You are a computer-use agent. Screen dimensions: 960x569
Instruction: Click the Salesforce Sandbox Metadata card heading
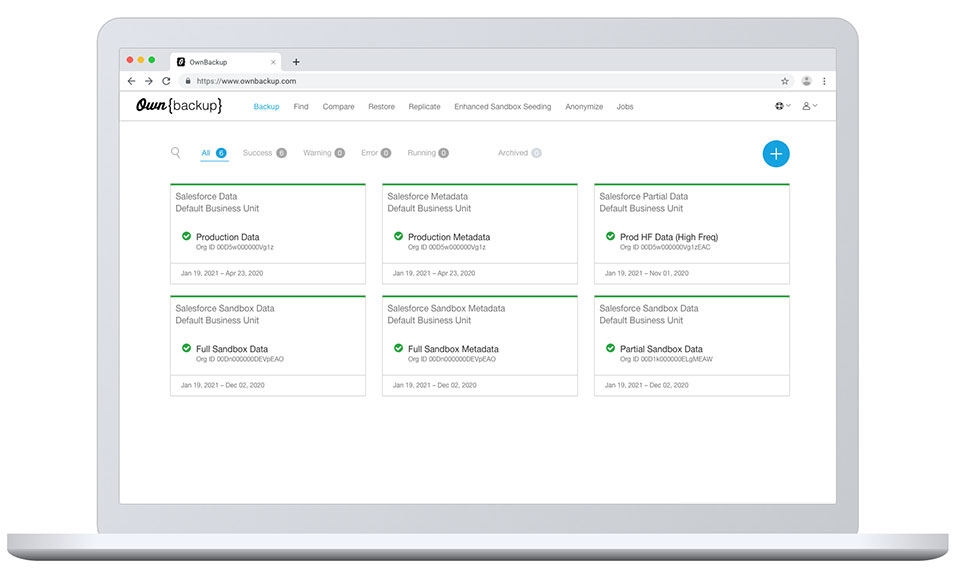(446, 309)
